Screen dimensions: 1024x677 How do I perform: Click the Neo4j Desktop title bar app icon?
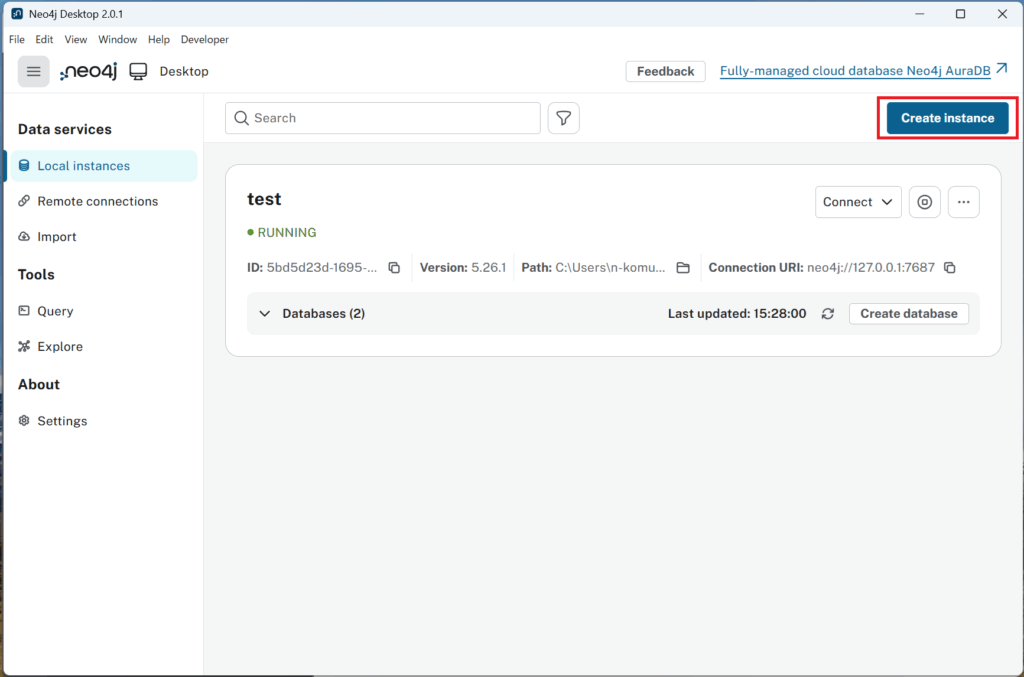coord(17,14)
